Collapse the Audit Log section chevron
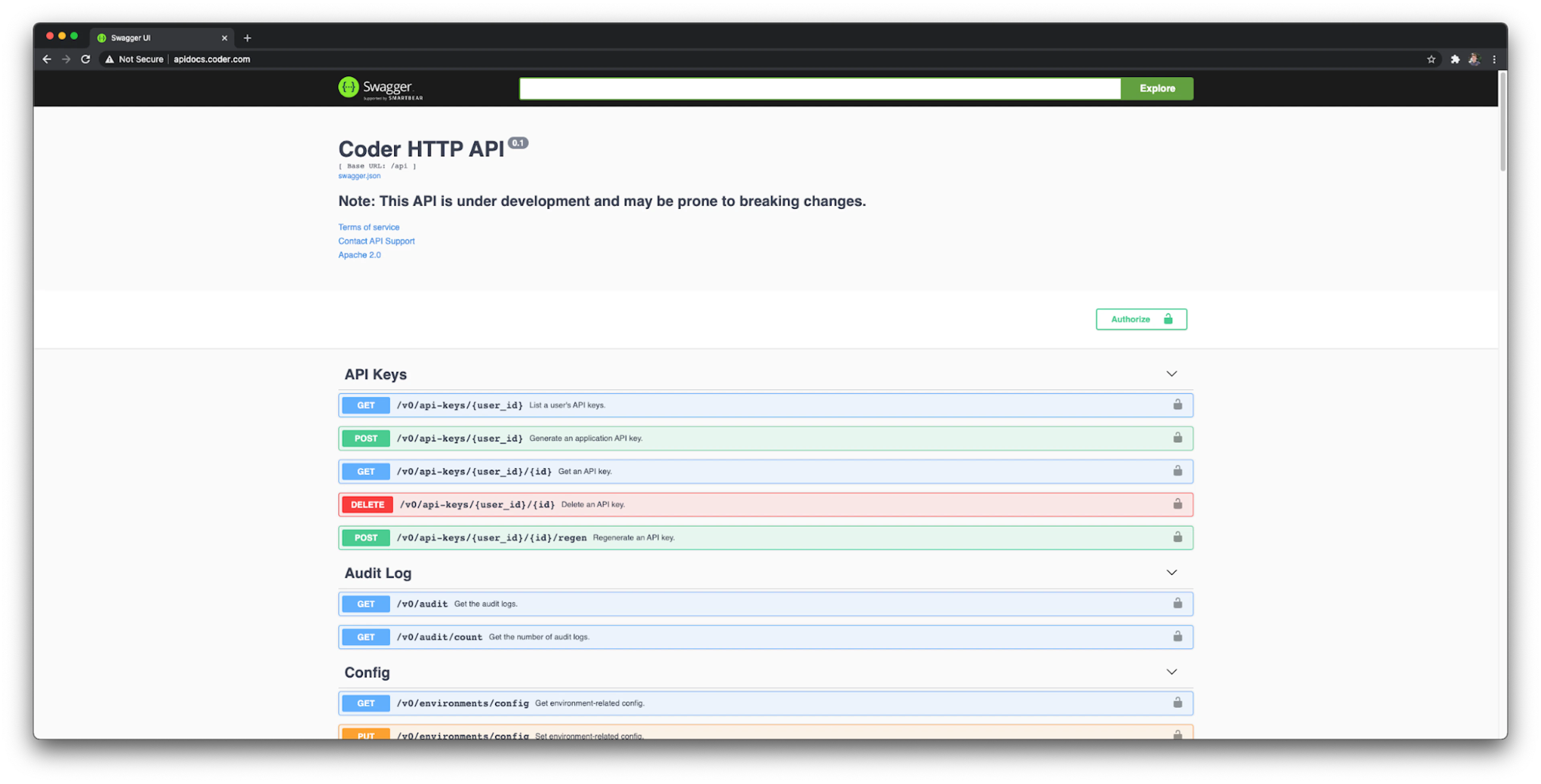Screen dimensions: 1541x784 (x=1171, y=572)
